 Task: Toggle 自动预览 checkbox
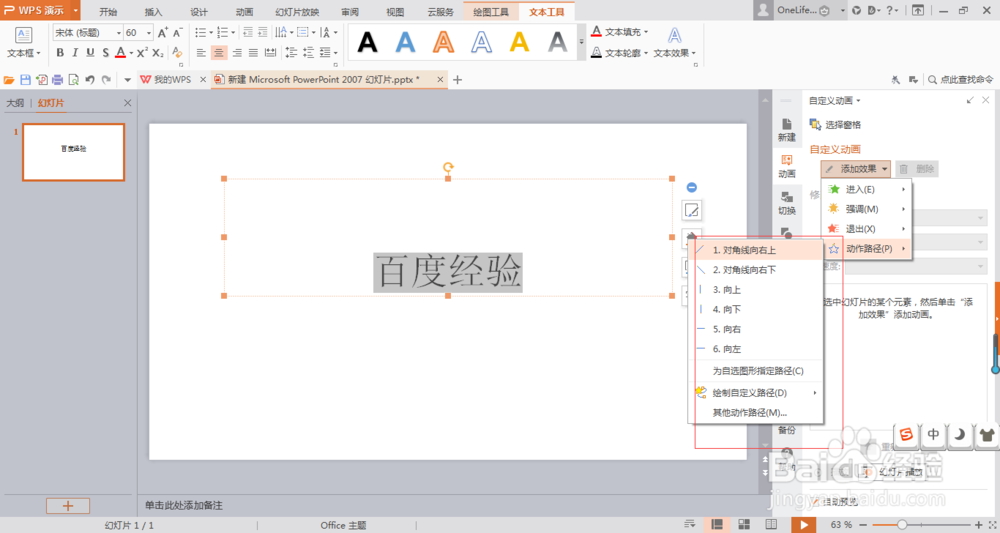816,502
